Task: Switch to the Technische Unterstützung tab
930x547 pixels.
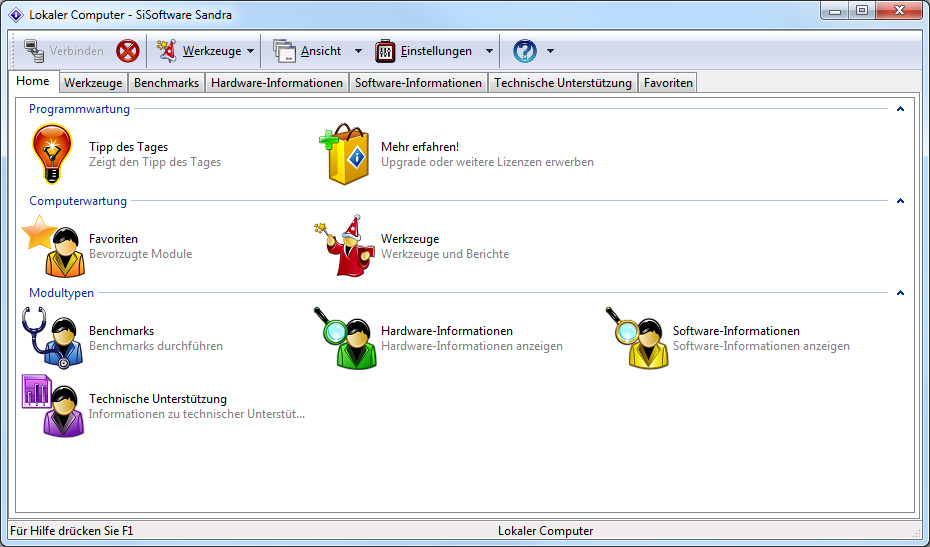Action: [x=563, y=83]
